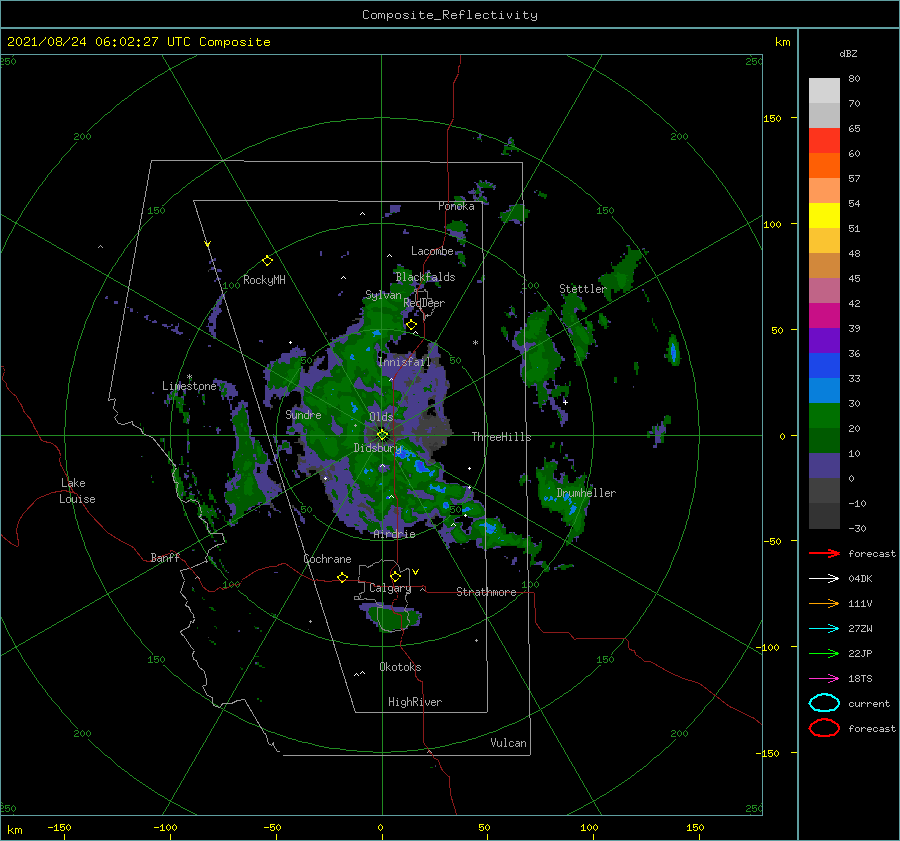Click the Olds town label

[x=381, y=417]
